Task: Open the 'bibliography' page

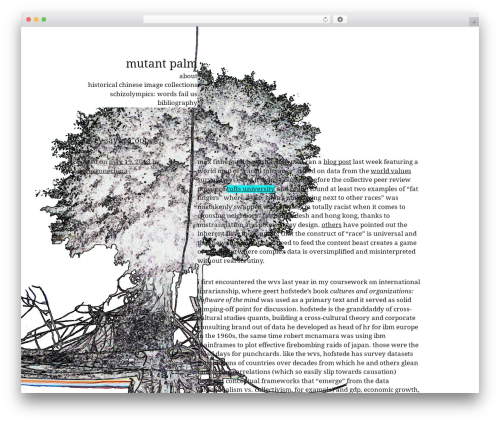Action: [x=177, y=103]
